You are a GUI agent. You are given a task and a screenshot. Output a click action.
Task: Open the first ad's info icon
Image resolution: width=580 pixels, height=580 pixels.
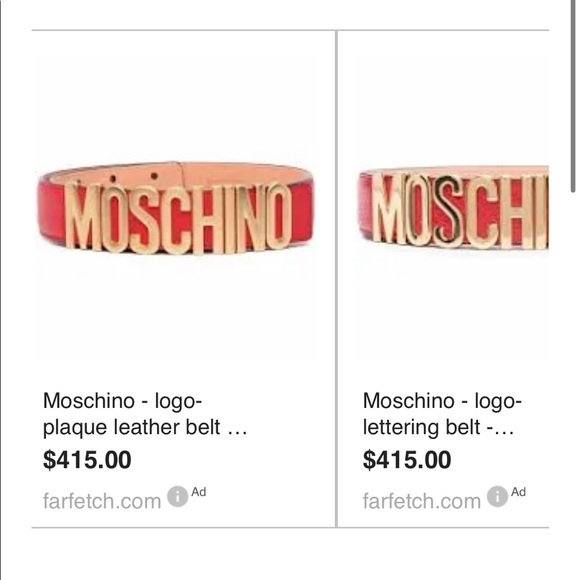(x=178, y=496)
